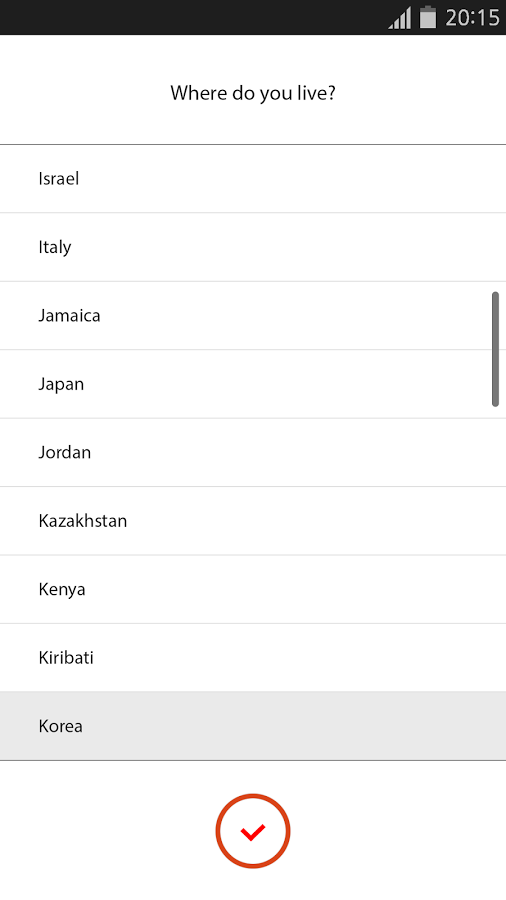
Task: Tap the battery icon in status bar
Action: pos(428,17)
